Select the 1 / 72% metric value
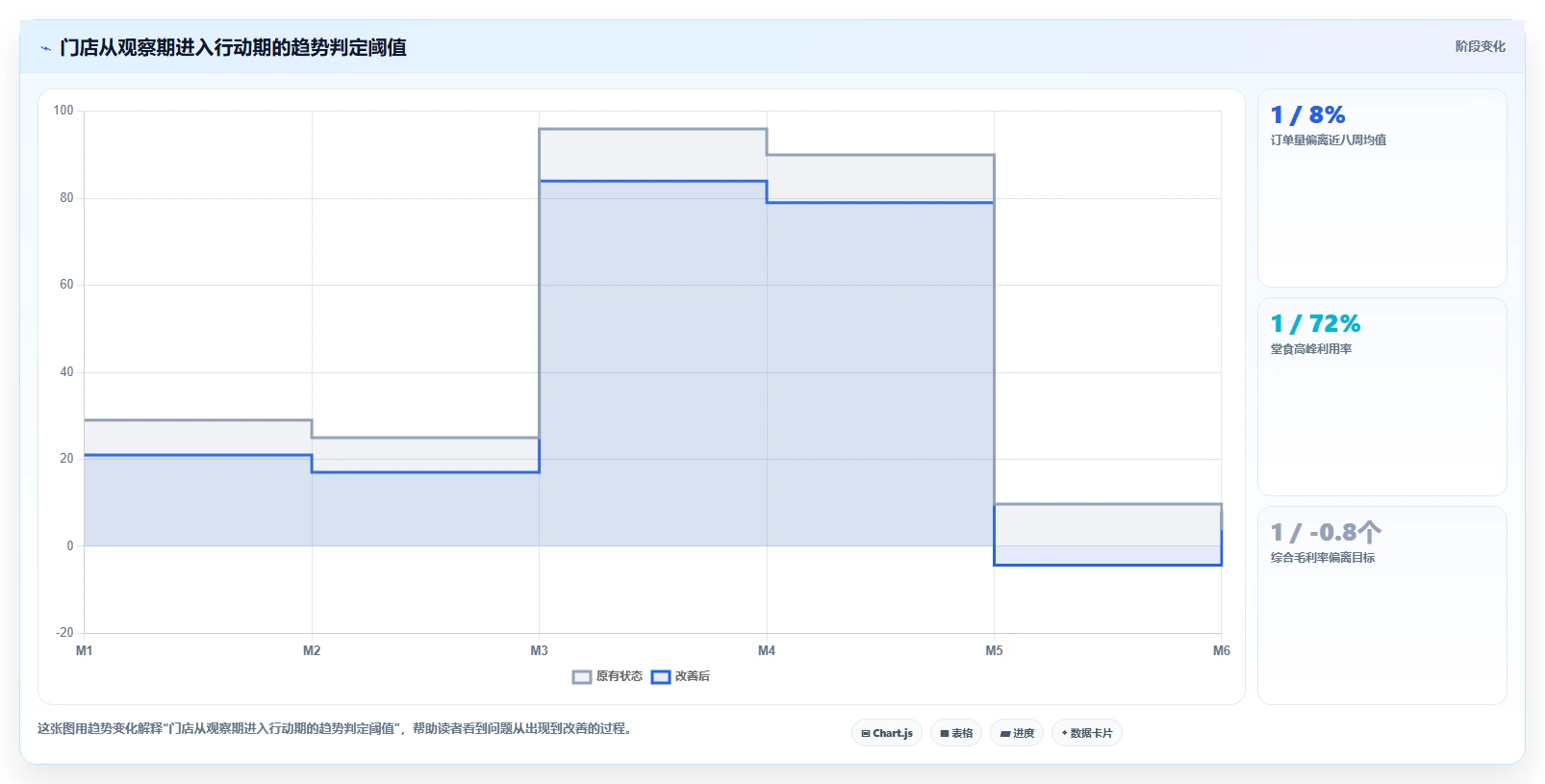Image resolution: width=1545 pixels, height=784 pixels. tap(1315, 324)
